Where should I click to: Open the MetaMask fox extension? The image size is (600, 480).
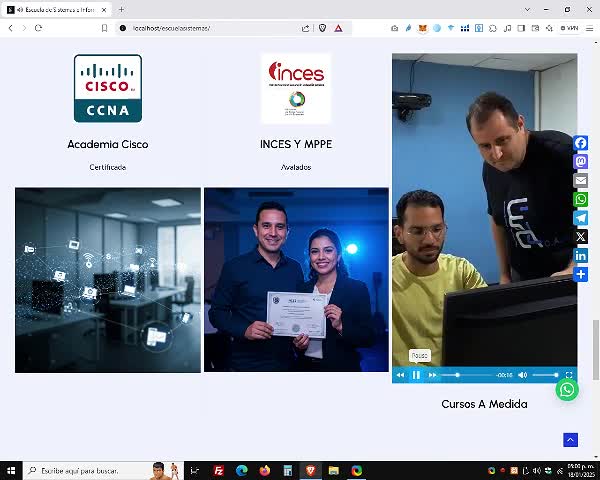pyautogui.click(x=422, y=28)
